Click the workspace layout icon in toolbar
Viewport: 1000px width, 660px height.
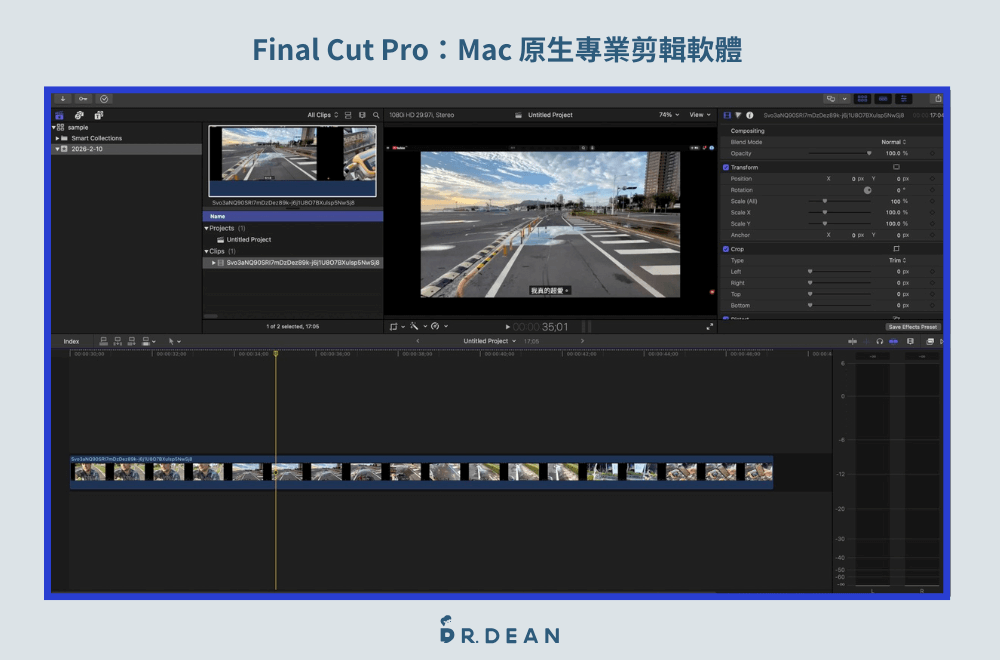tap(830, 99)
